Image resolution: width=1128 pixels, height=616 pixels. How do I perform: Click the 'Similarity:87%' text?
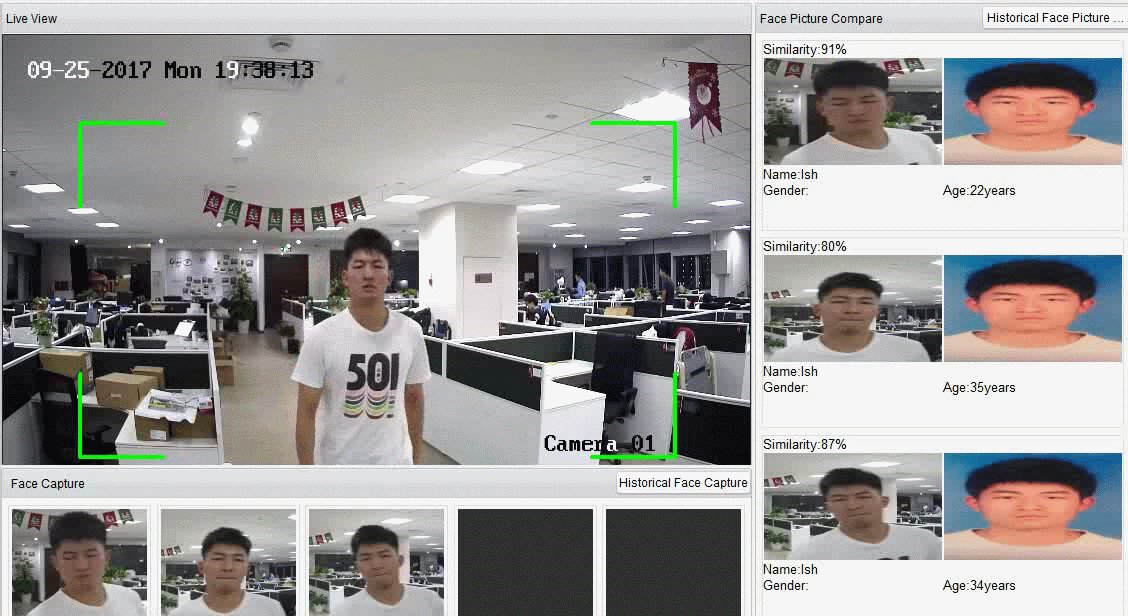pos(804,445)
